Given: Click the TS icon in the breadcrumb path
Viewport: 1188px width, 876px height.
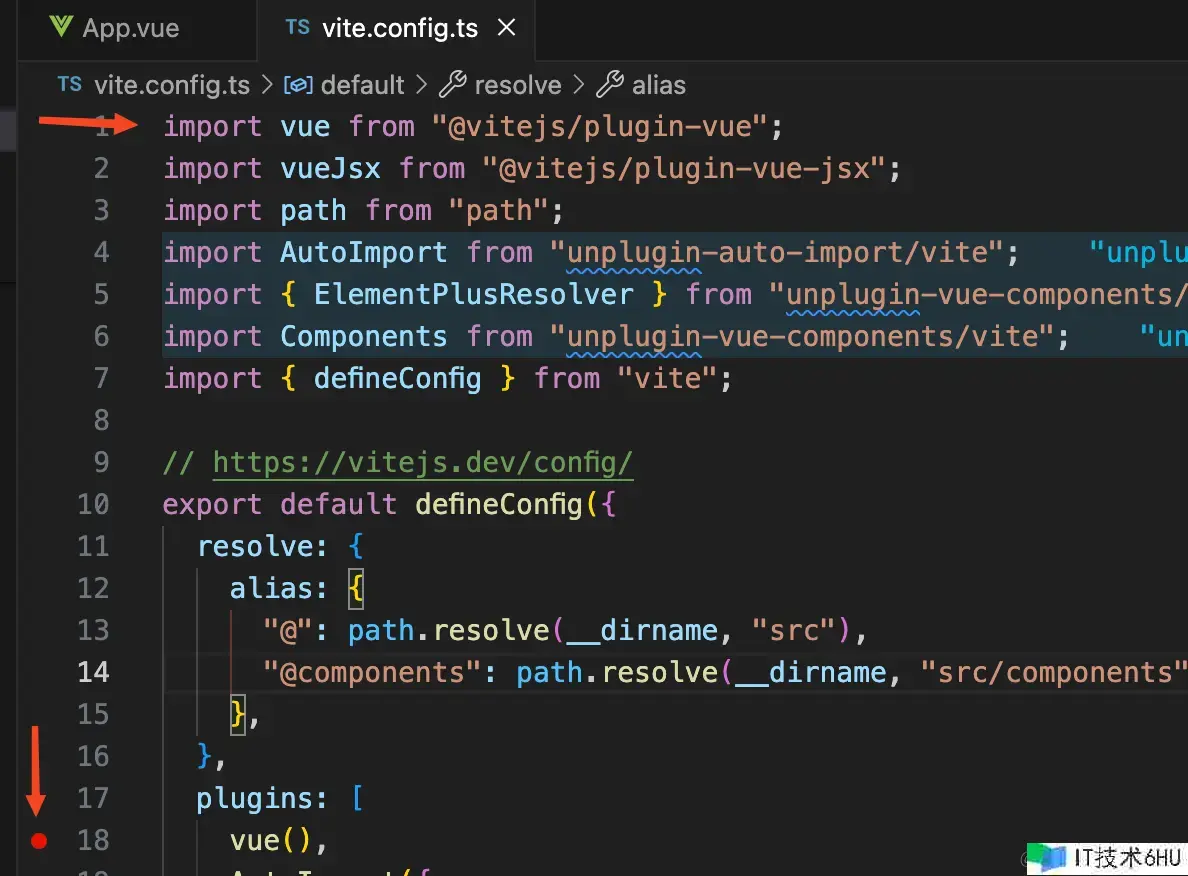Looking at the screenshot, I should (69, 85).
